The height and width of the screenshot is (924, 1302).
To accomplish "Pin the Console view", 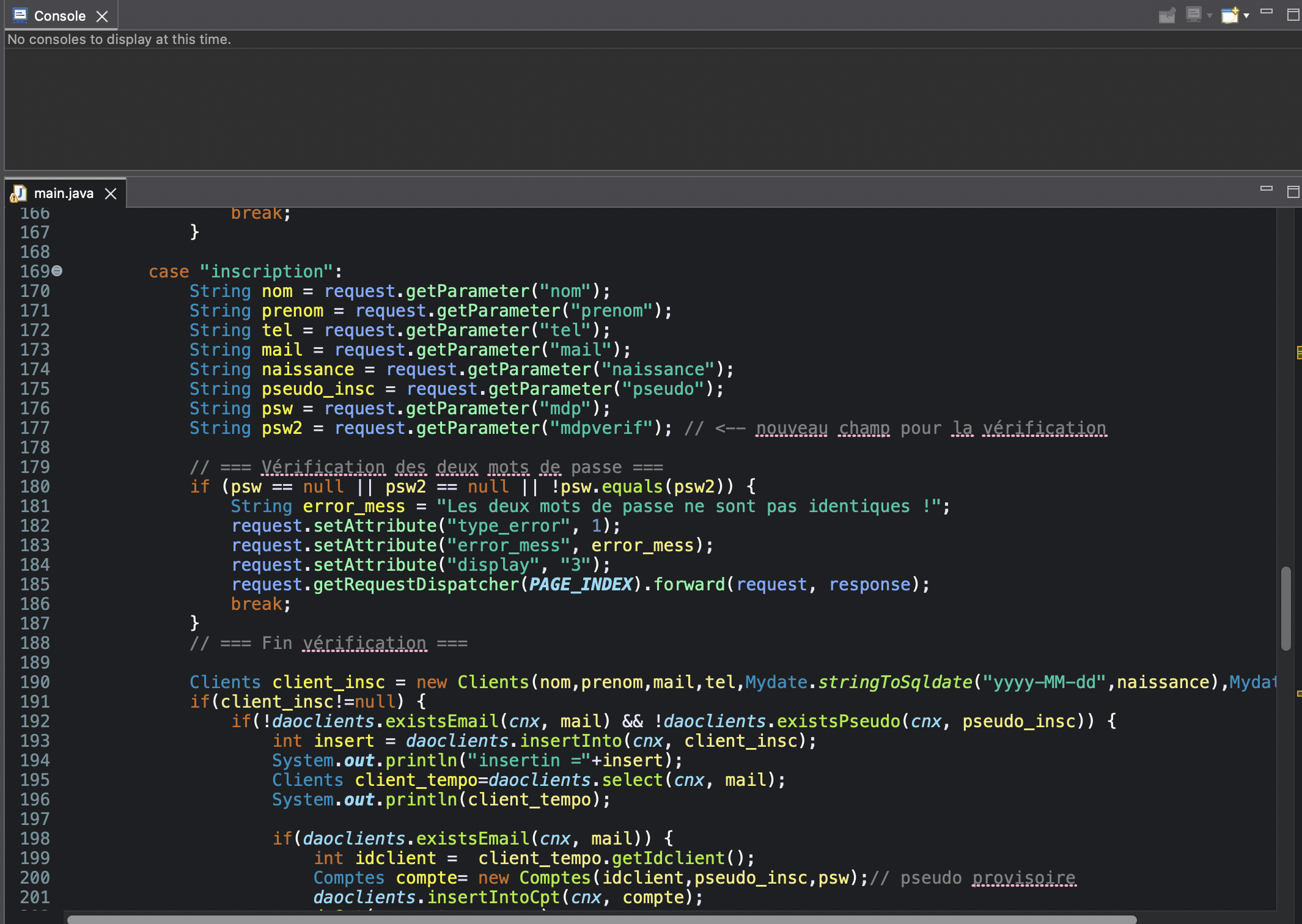I will 1168,15.
